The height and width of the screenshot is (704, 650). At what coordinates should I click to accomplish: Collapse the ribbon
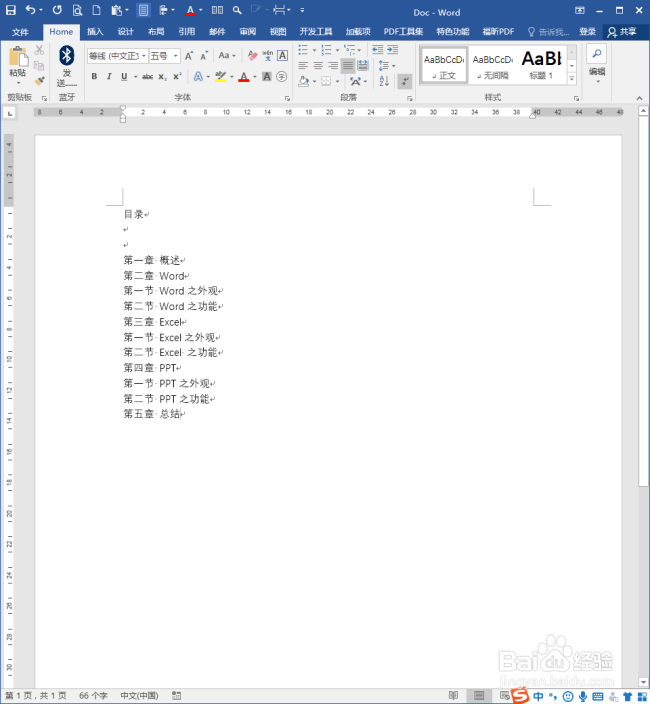[x=639, y=98]
